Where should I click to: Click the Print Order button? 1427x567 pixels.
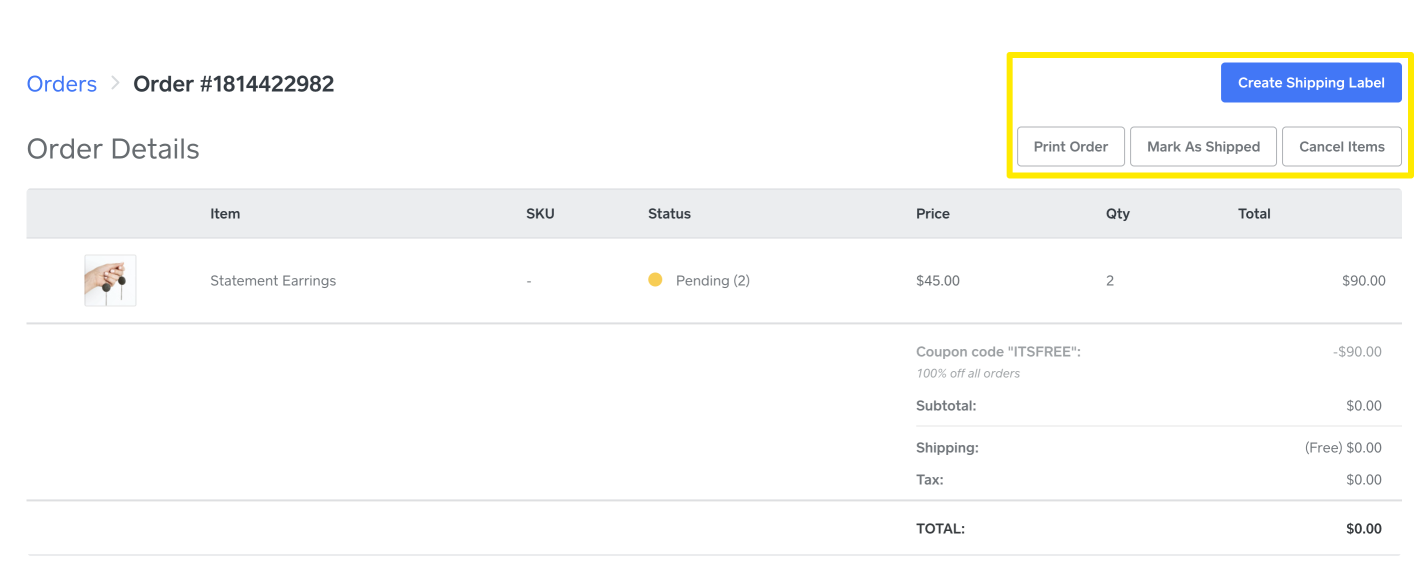[1070, 147]
